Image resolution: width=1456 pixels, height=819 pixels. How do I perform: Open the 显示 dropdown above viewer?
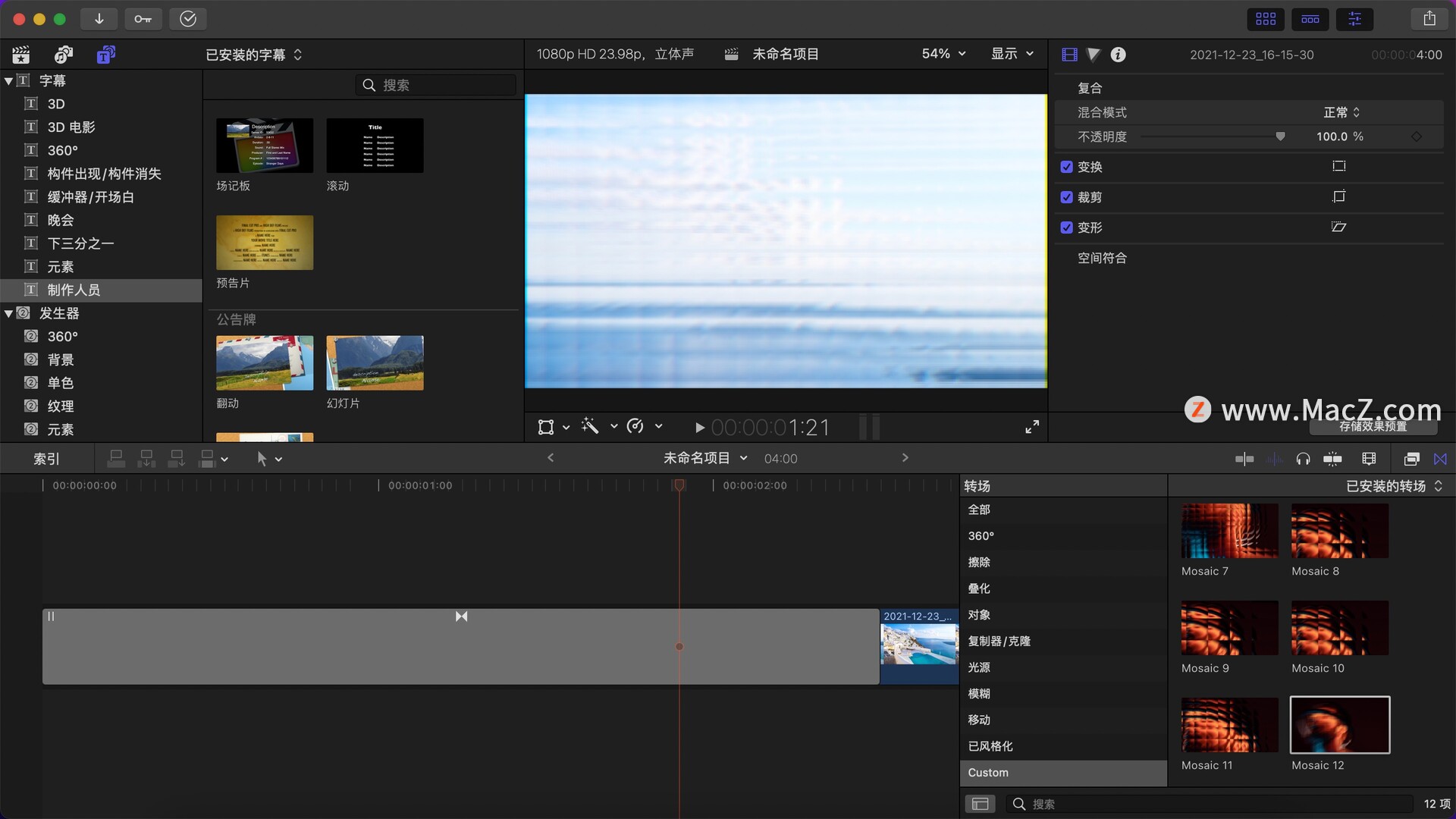[x=1012, y=53]
